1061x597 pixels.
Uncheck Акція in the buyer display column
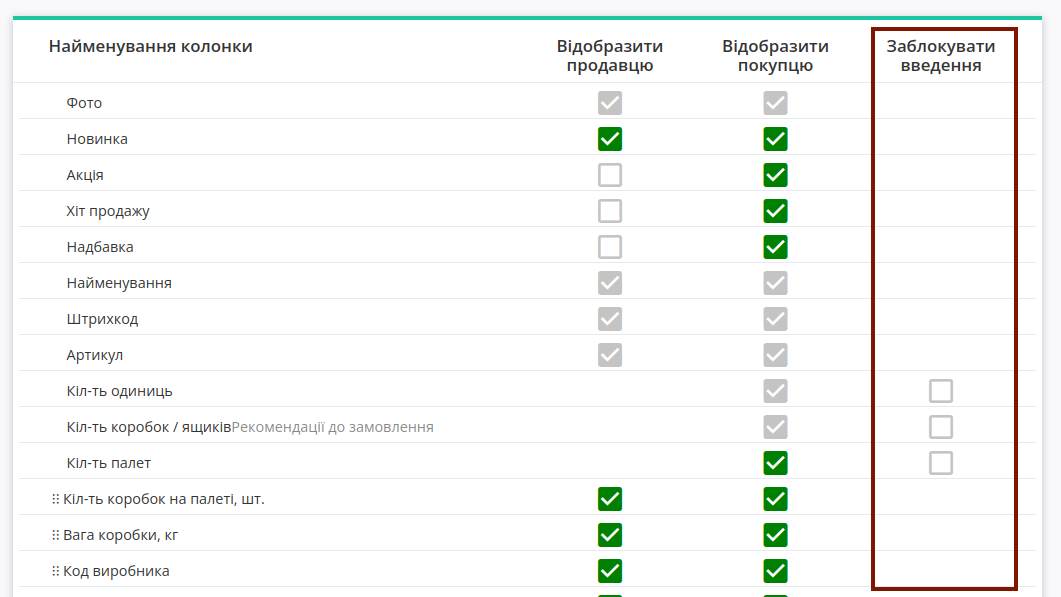point(775,175)
